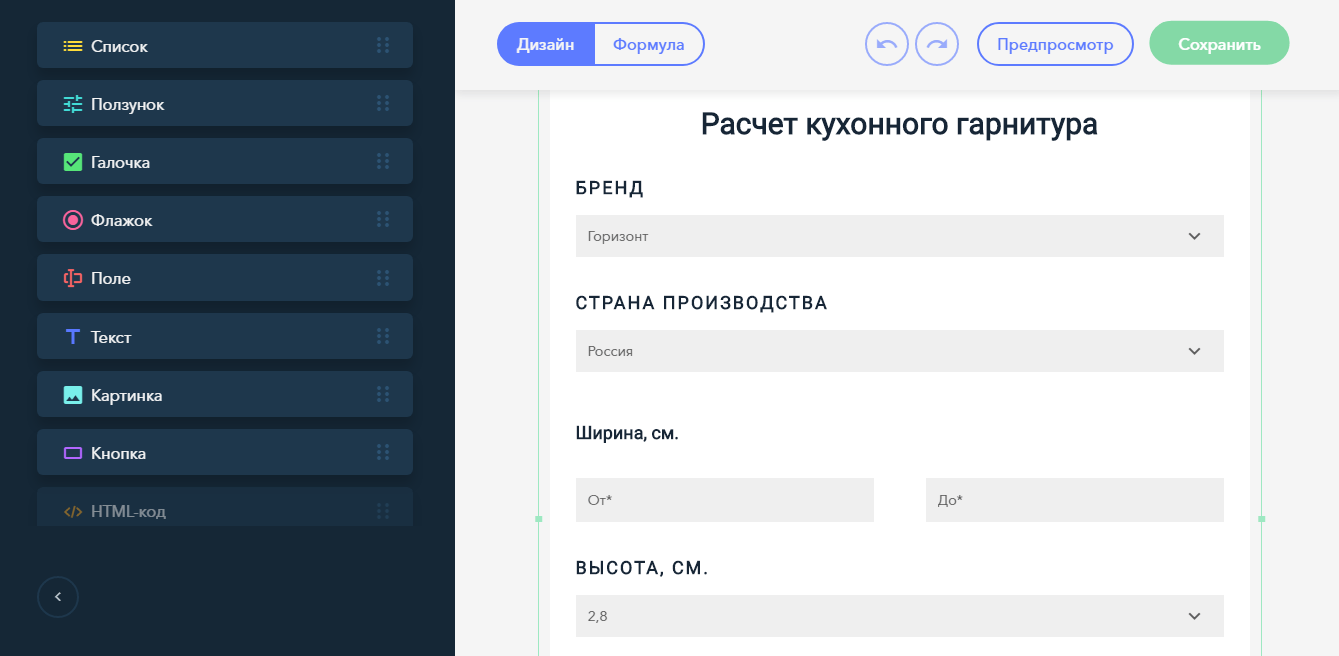Click the От* width input field
This screenshot has width=1339, height=656.
click(725, 500)
